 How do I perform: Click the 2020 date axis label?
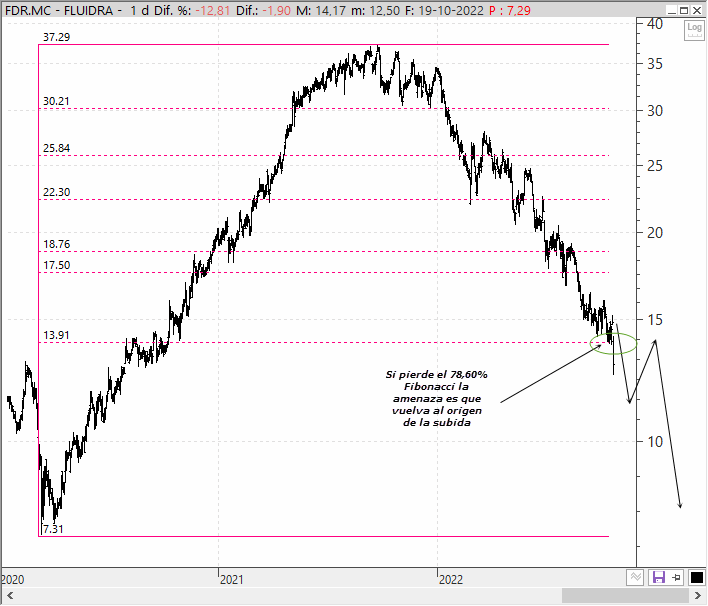tap(13, 579)
